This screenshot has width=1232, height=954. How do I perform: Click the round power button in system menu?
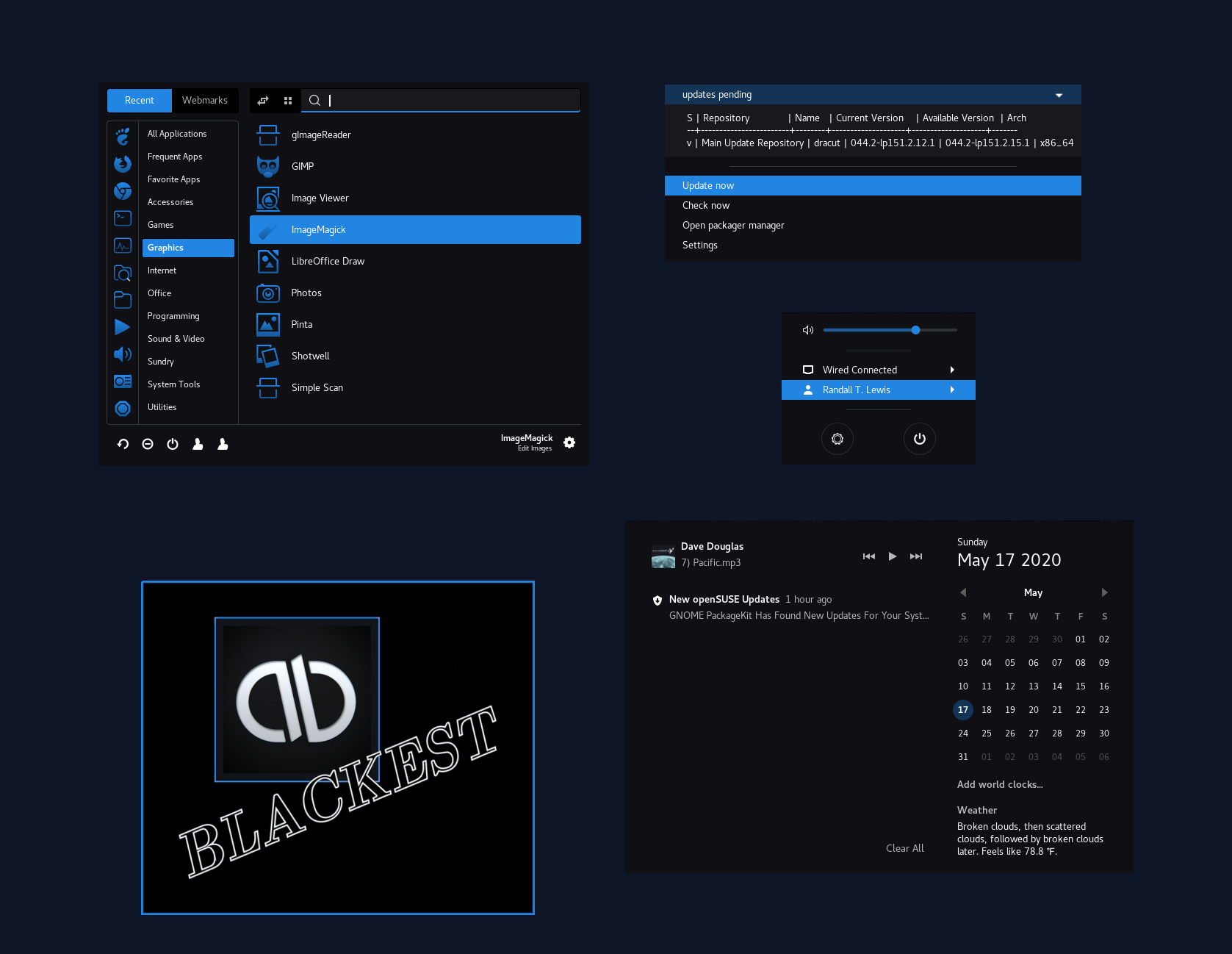pos(920,439)
